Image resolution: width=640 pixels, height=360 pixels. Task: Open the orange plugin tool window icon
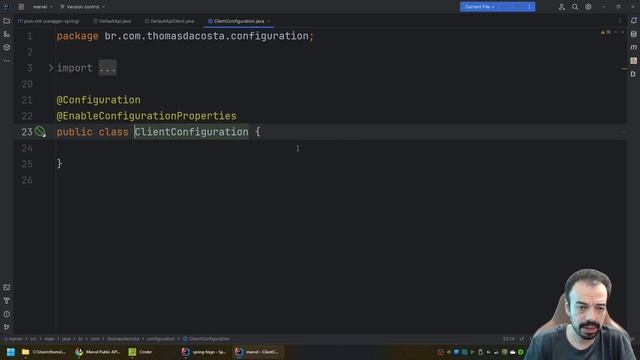633,61
